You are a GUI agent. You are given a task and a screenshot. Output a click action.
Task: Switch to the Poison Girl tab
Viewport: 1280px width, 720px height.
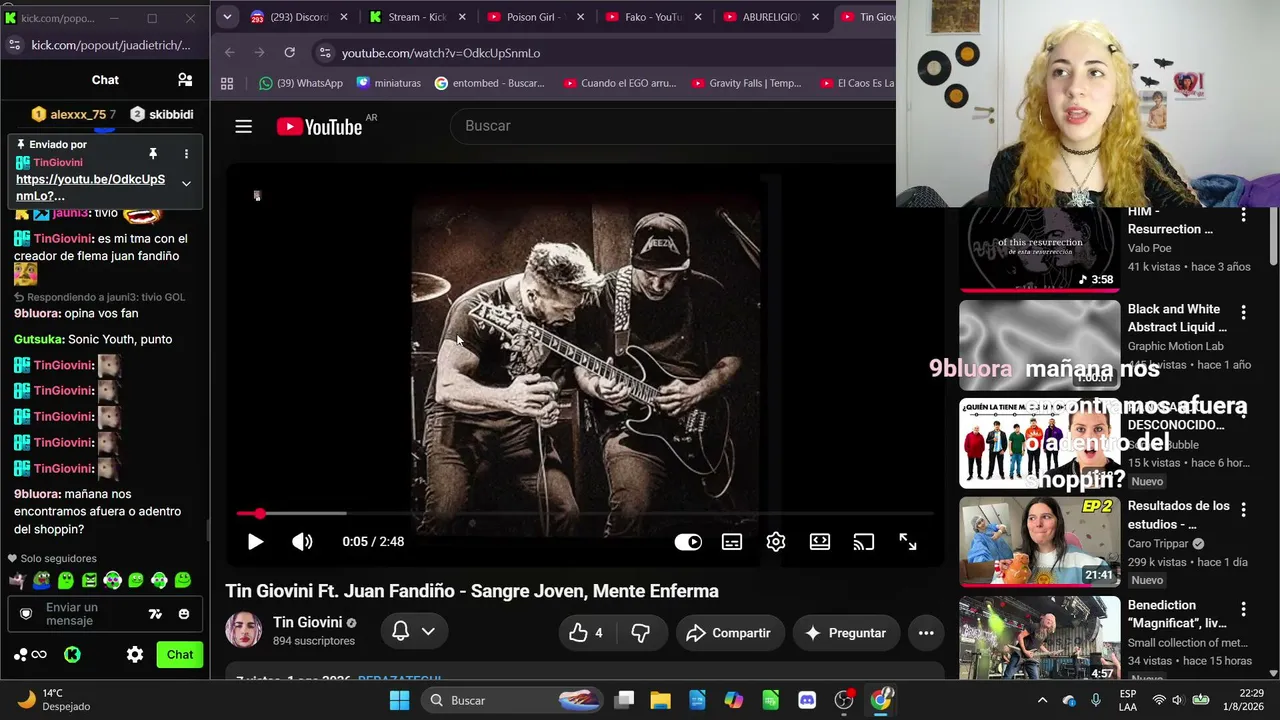(x=535, y=17)
